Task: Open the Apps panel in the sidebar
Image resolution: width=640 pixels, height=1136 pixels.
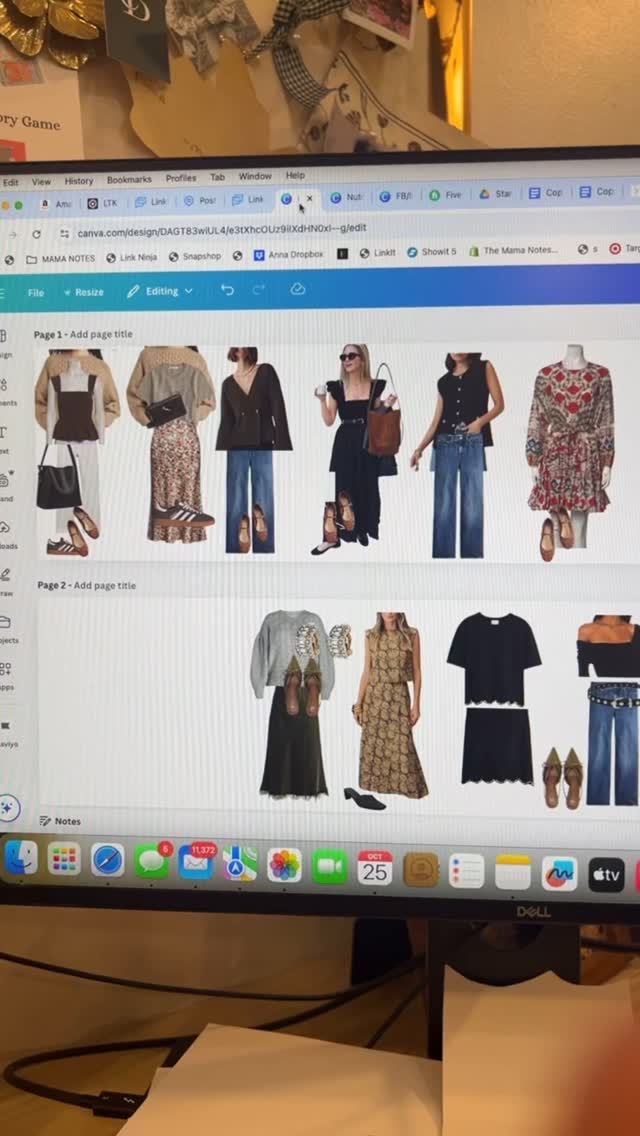Action: tap(6, 675)
